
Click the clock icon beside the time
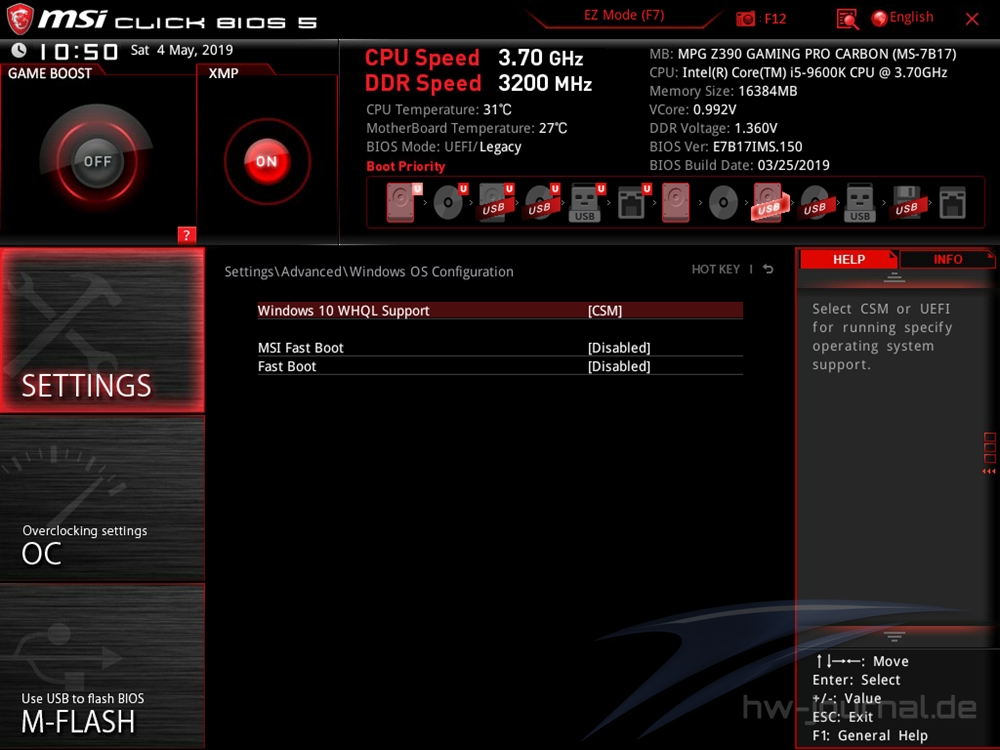pos(19,50)
